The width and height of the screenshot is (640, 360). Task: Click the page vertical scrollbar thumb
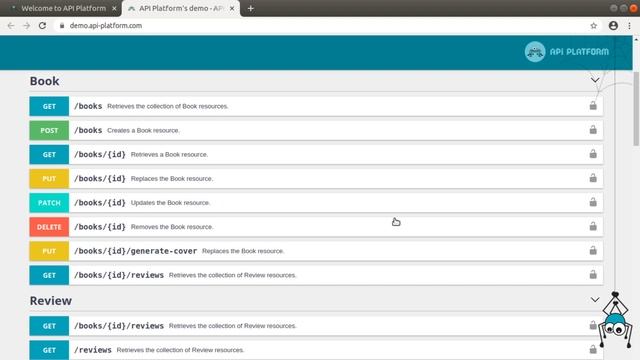[636, 108]
